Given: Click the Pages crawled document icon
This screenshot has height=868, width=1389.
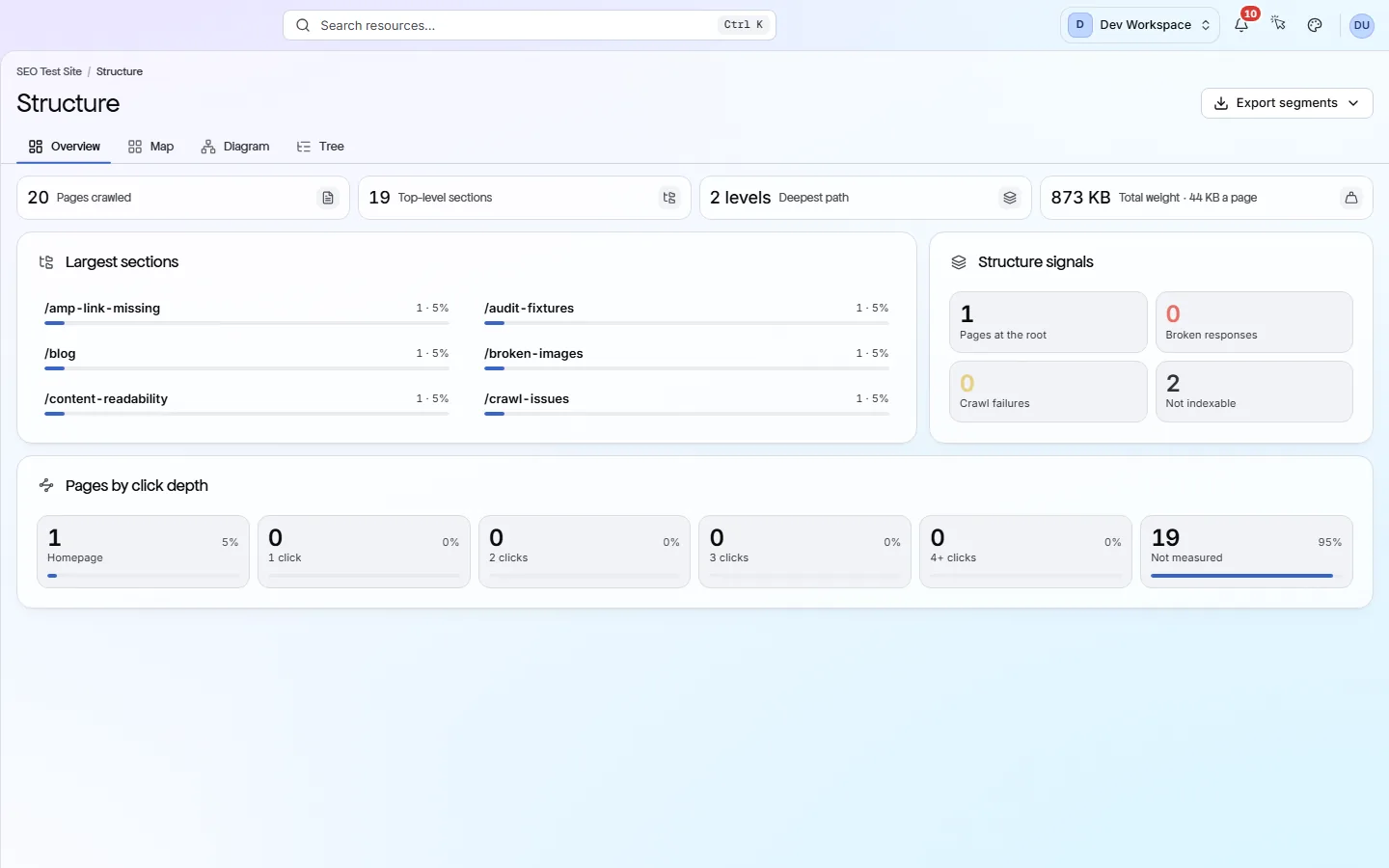Looking at the screenshot, I should pos(328,198).
